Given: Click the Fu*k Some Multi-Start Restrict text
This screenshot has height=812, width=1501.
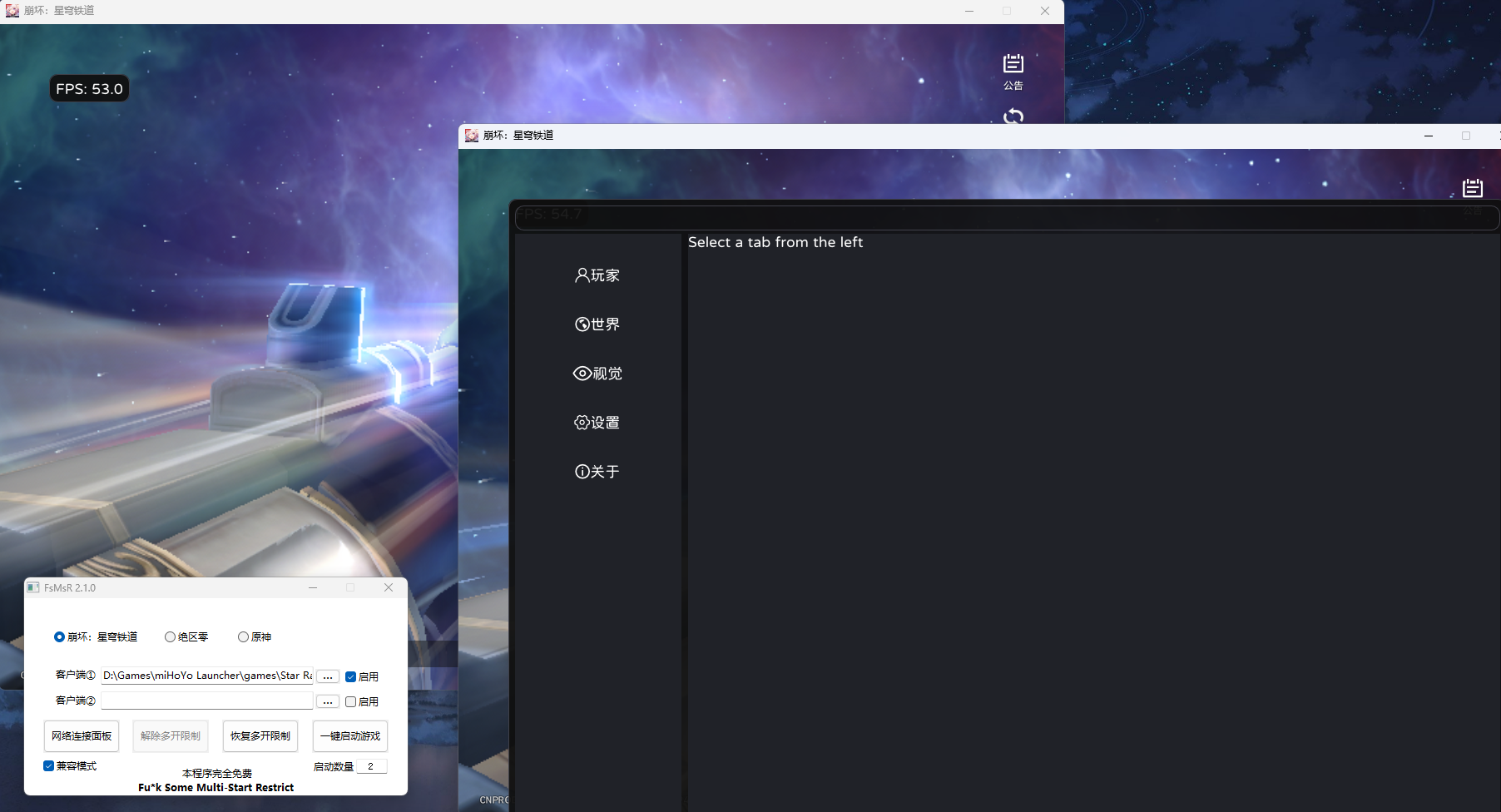Looking at the screenshot, I should 215,787.
